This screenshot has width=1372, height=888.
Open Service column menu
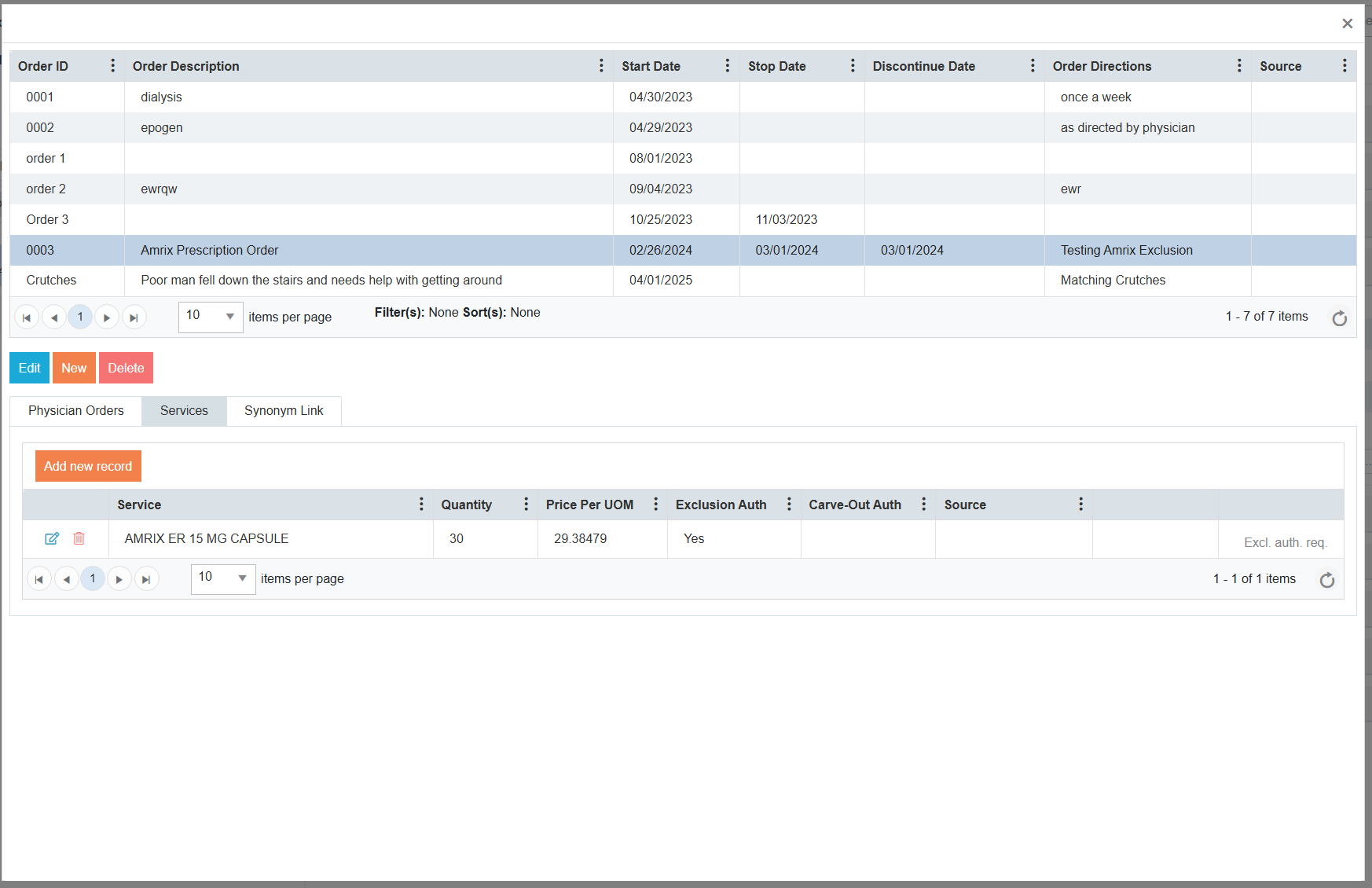pos(421,505)
